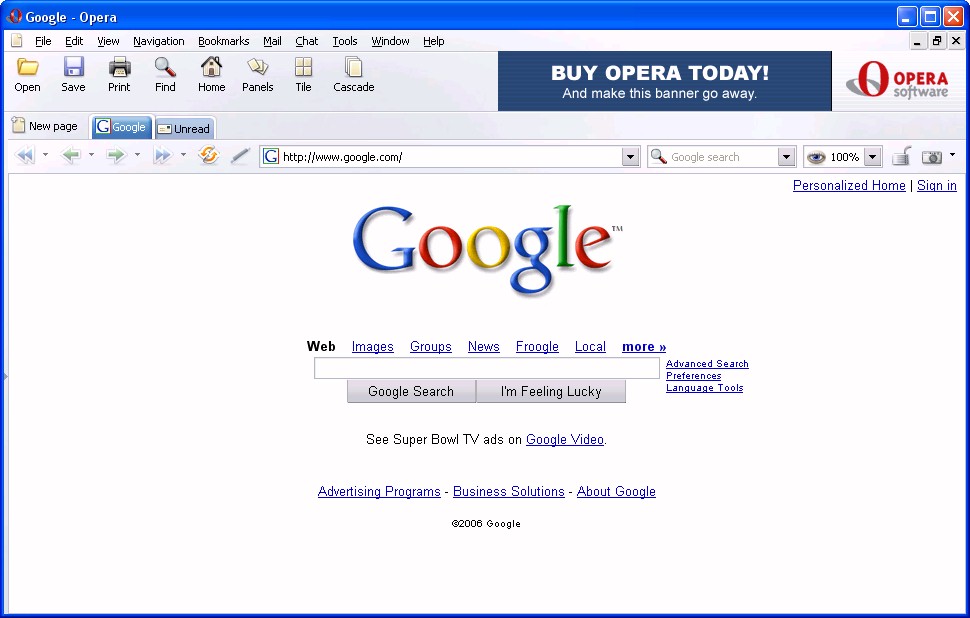The width and height of the screenshot is (970, 618).
Task: Open the File menu
Action: click(x=43, y=41)
